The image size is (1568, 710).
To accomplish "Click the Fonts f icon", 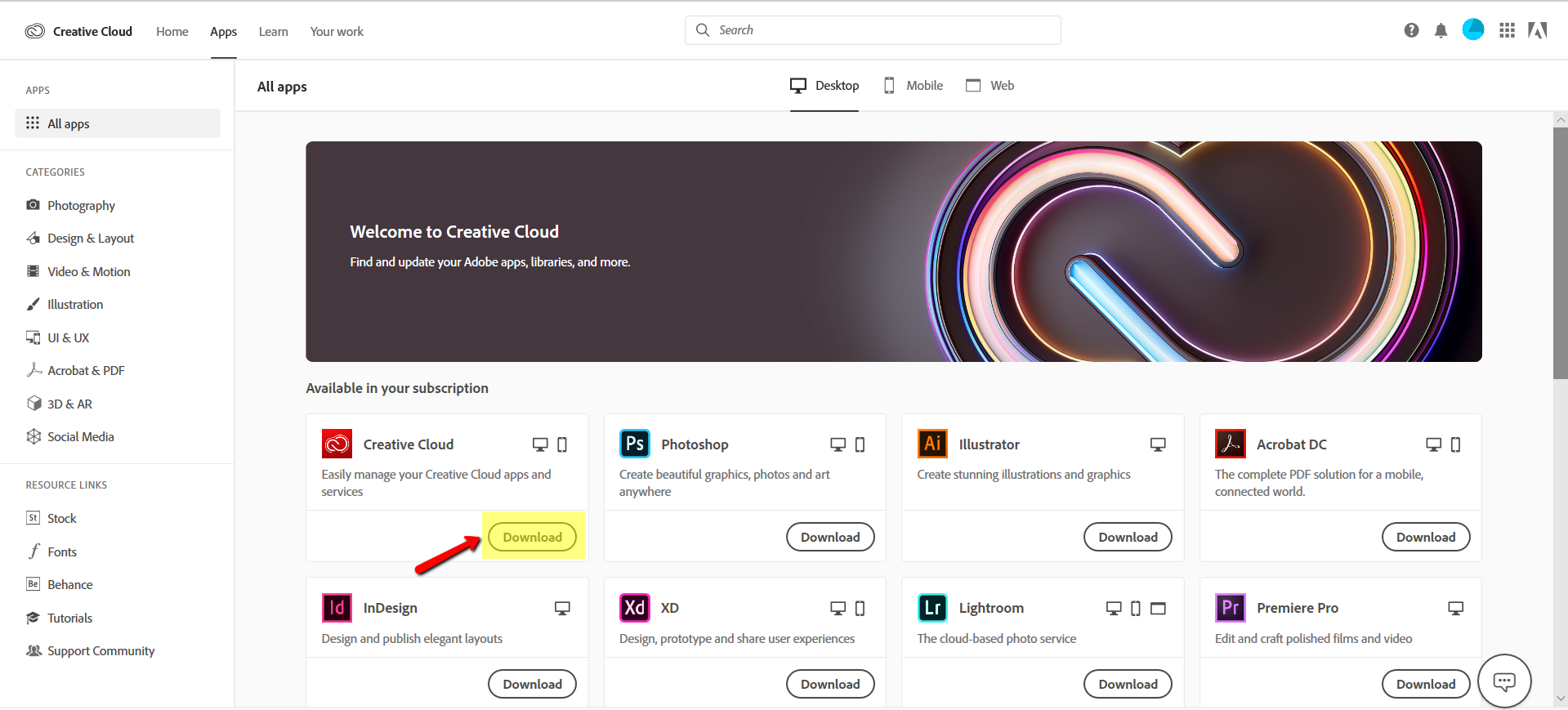I will point(34,551).
